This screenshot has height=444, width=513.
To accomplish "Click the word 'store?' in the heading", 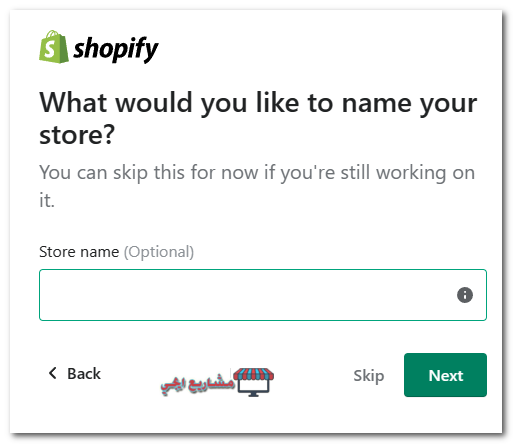I will pos(77,135).
